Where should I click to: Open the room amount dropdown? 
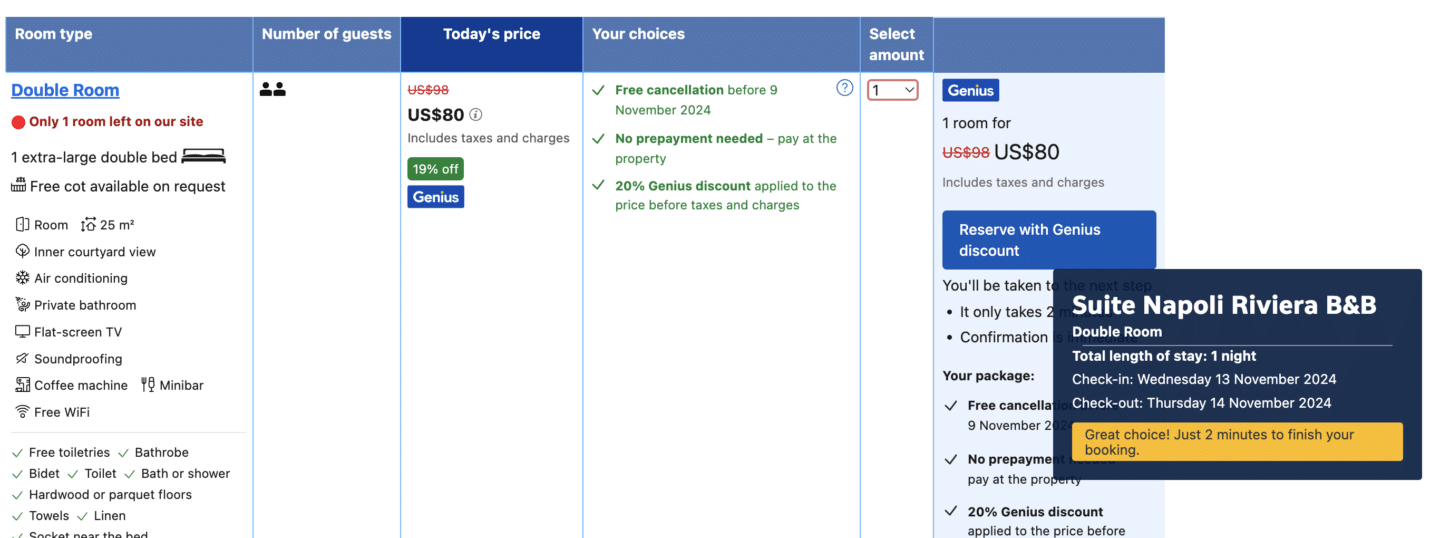point(893,90)
